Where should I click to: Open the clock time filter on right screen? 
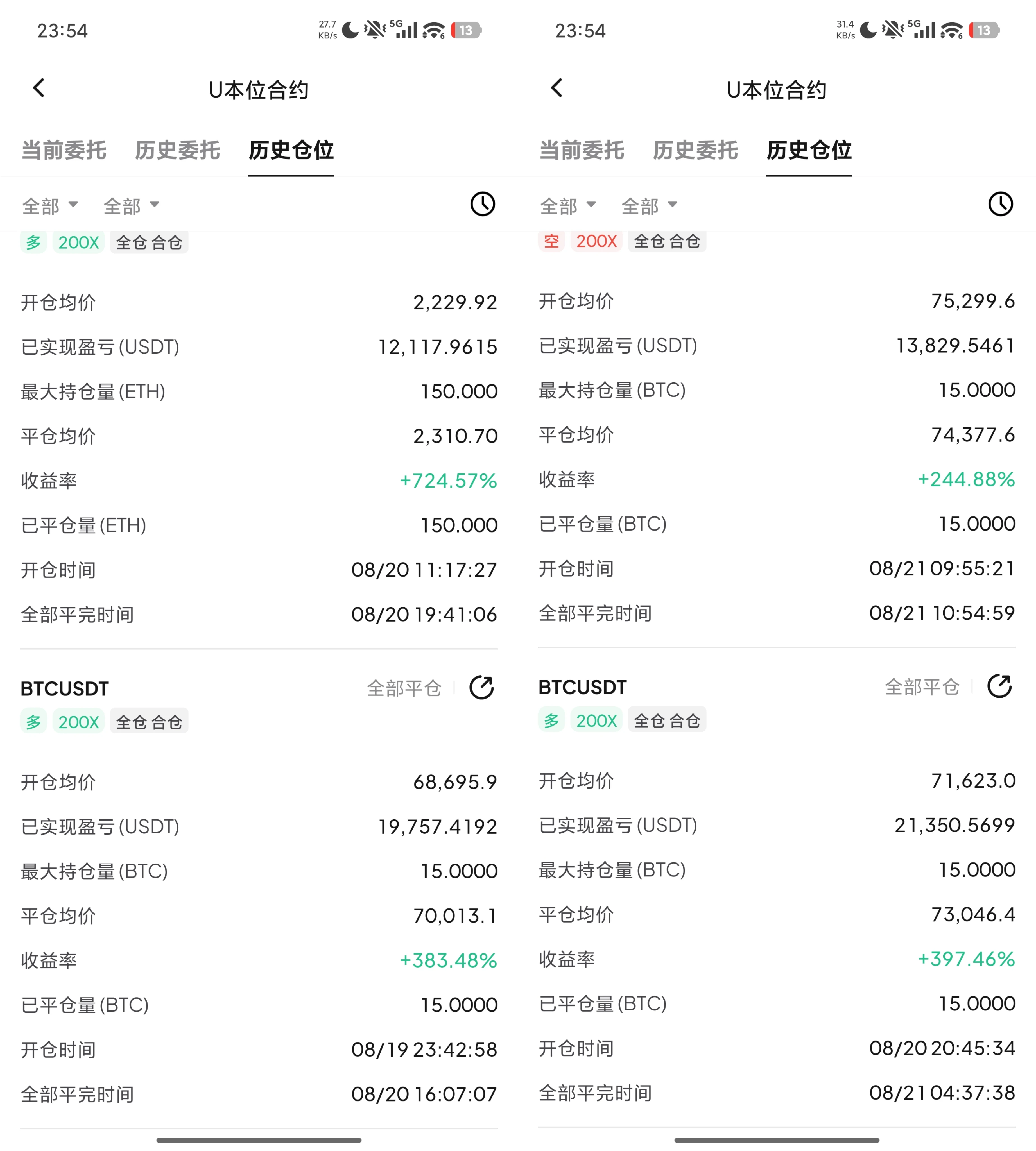coord(1001,204)
